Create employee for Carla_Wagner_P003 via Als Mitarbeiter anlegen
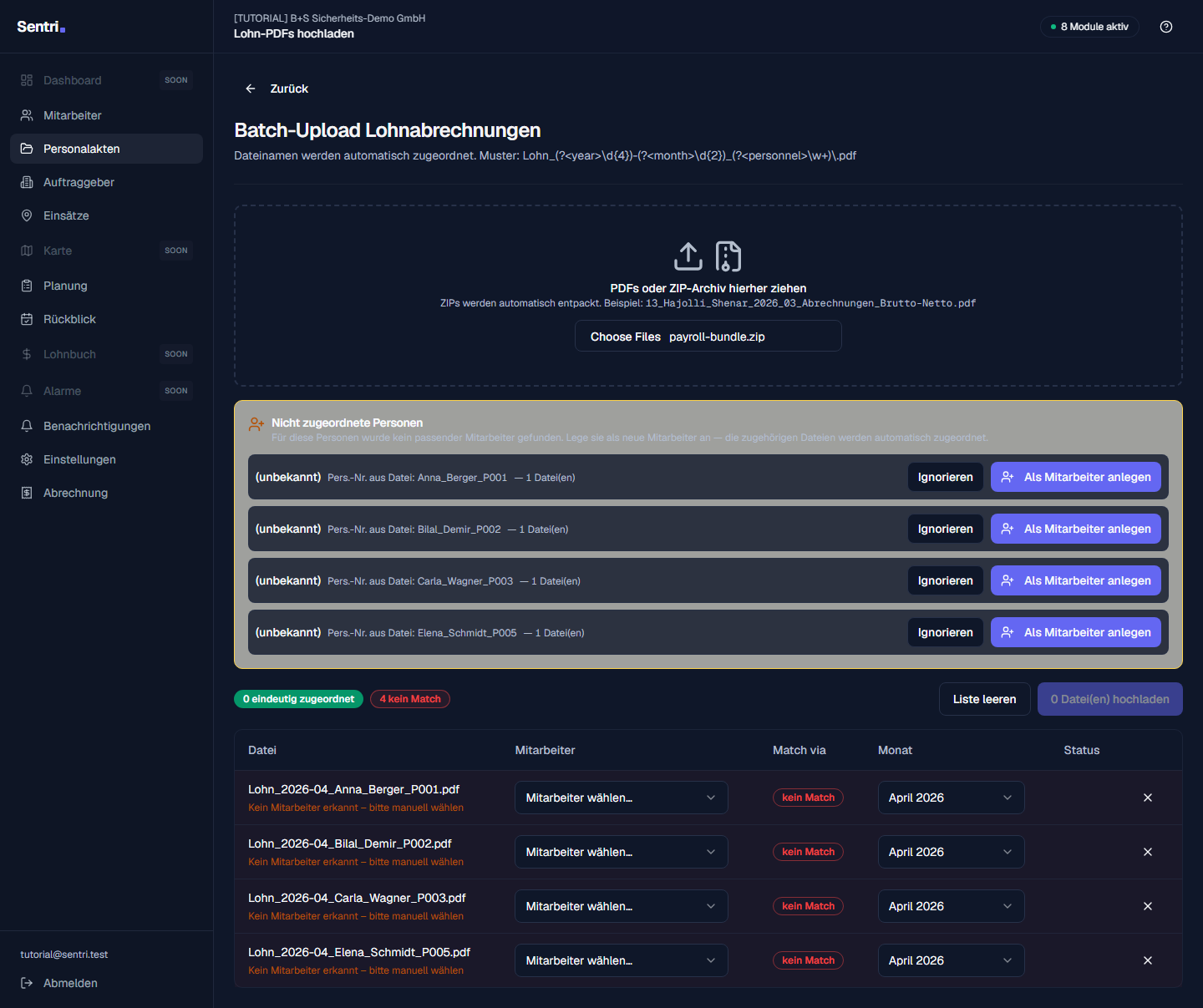This screenshot has width=1203, height=1008. (x=1076, y=580)
